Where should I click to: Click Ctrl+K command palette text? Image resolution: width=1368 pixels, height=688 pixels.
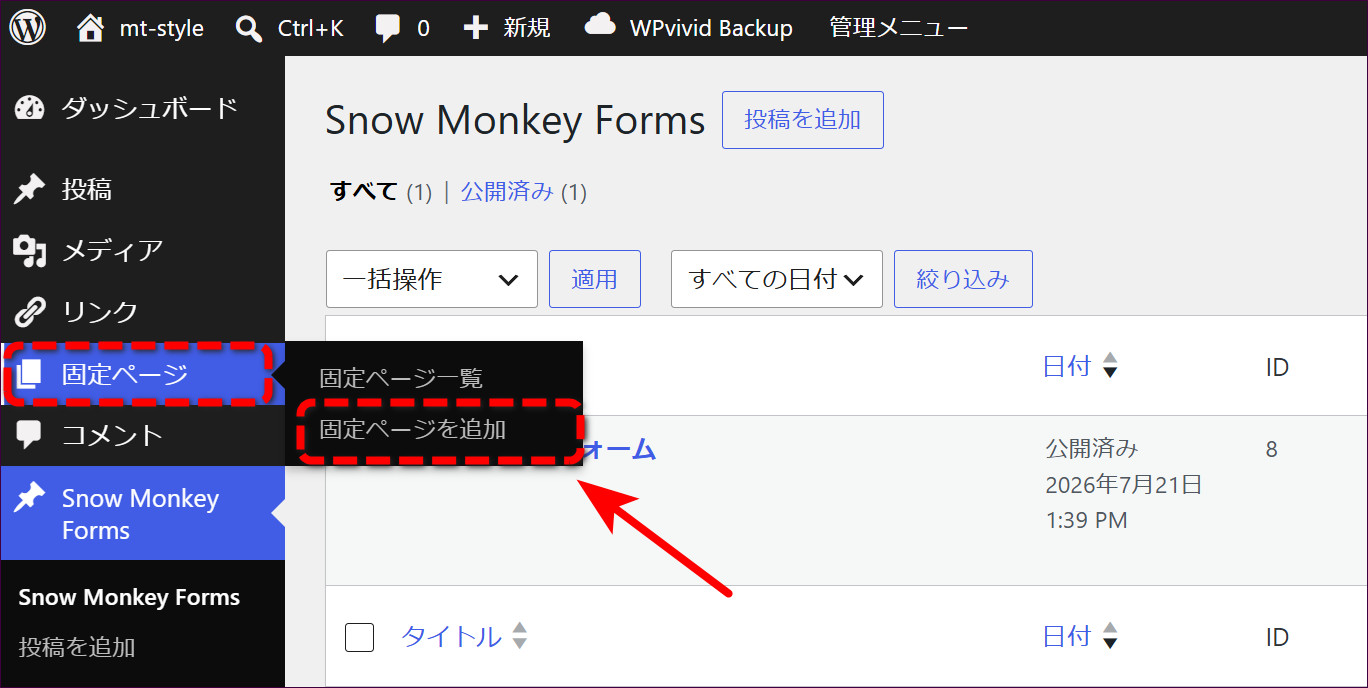[x=311, y=28]
